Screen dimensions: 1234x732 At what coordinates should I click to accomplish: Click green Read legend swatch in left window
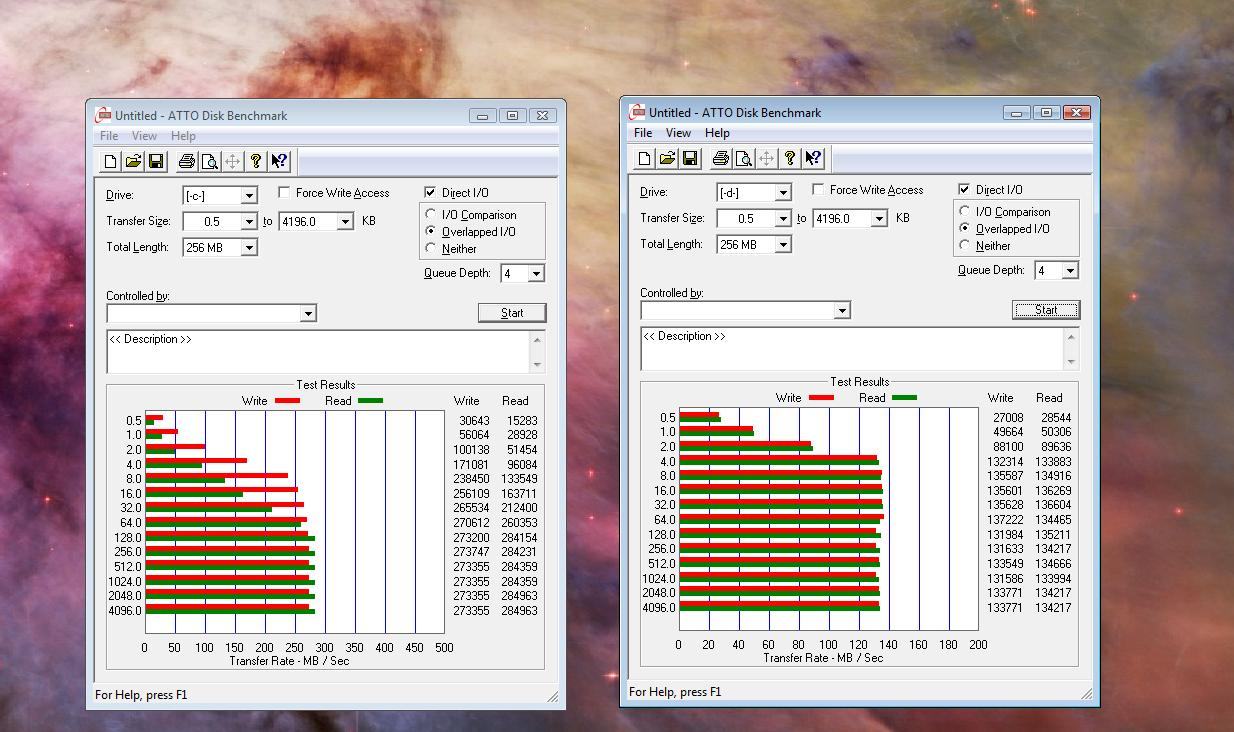pyautogui.click(x=370, y=401)
